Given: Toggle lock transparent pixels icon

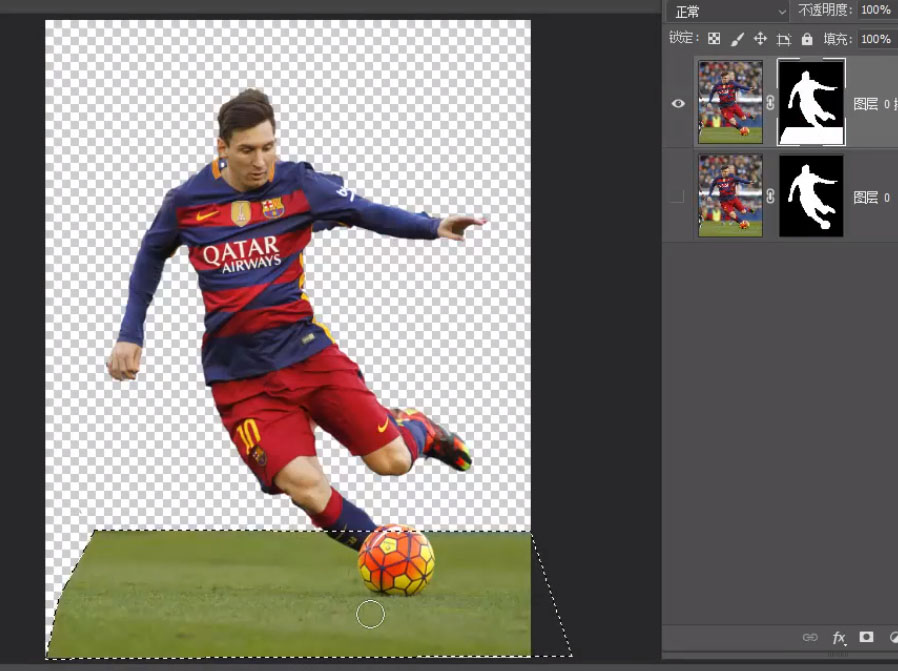Looking at the screenshot, I should (x=714, y=38).
